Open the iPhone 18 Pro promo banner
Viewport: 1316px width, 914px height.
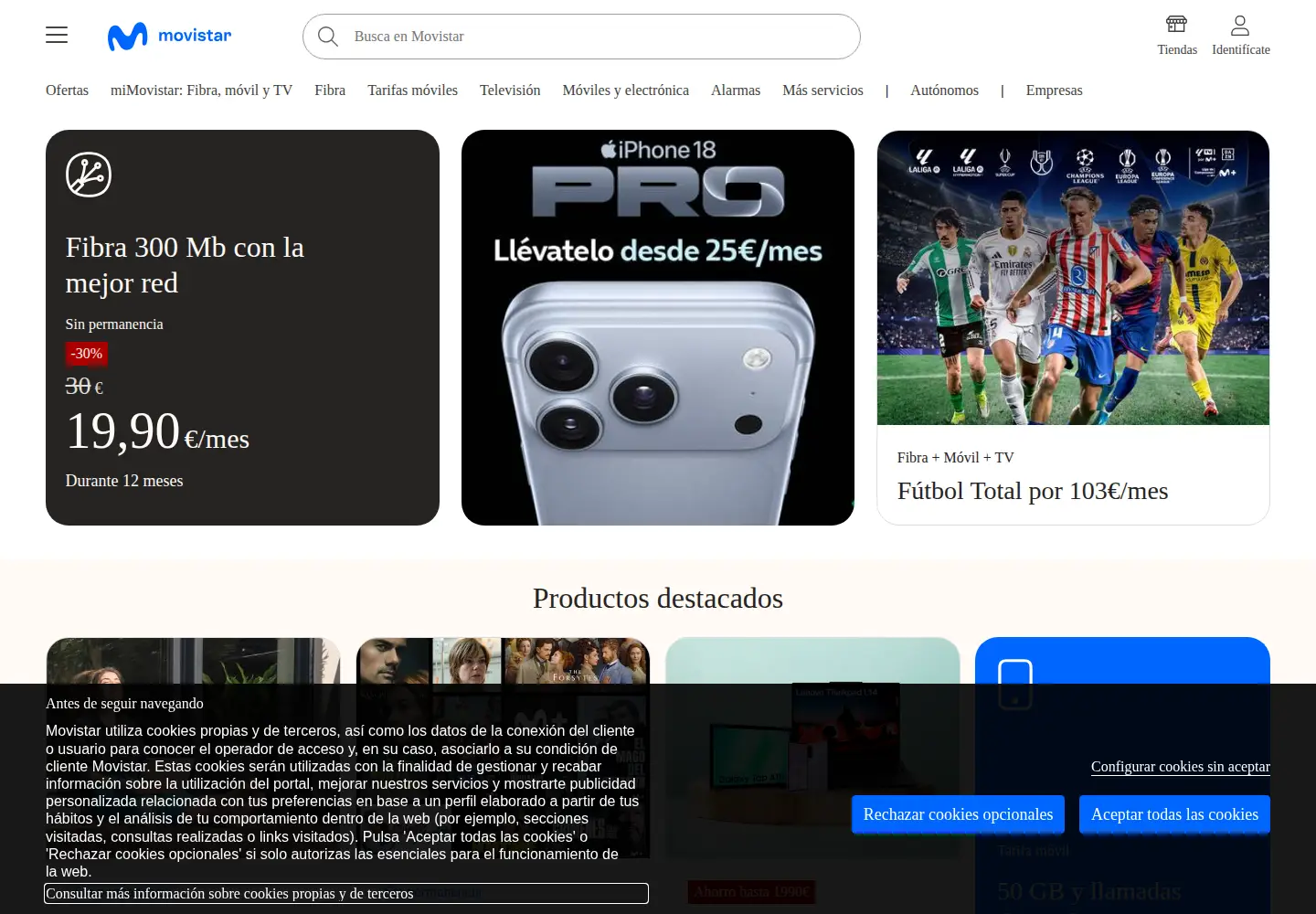click(658, 327)
